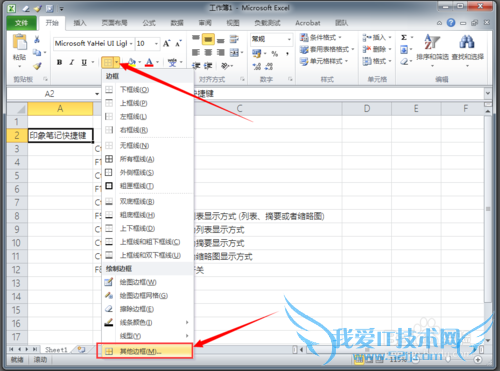500x371 pixels.
Task: Open the font name dropdown
Action: (x=131, y=44)
